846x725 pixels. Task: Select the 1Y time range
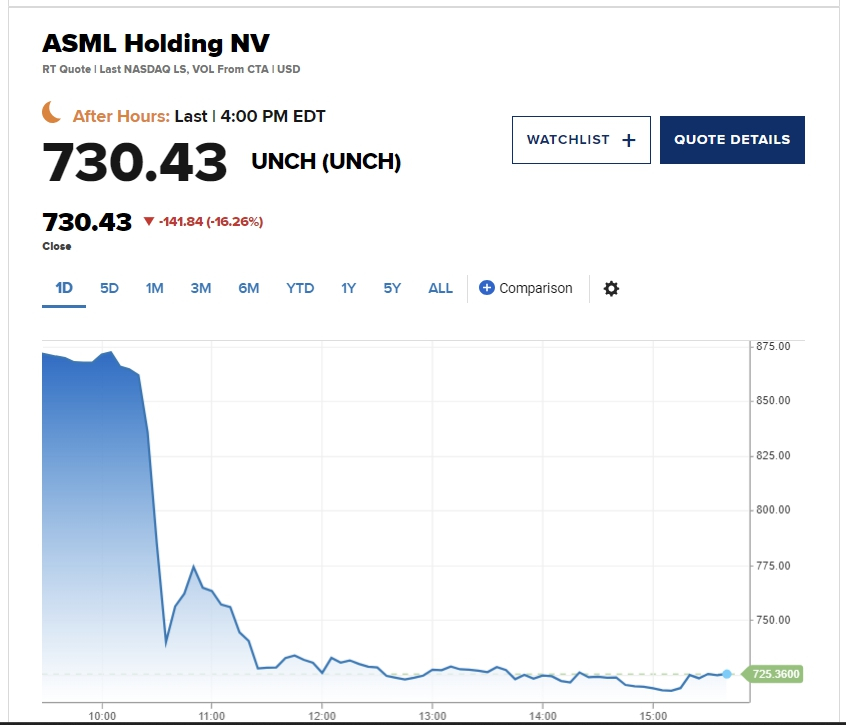pyautogui.click(x=348, y=288)
